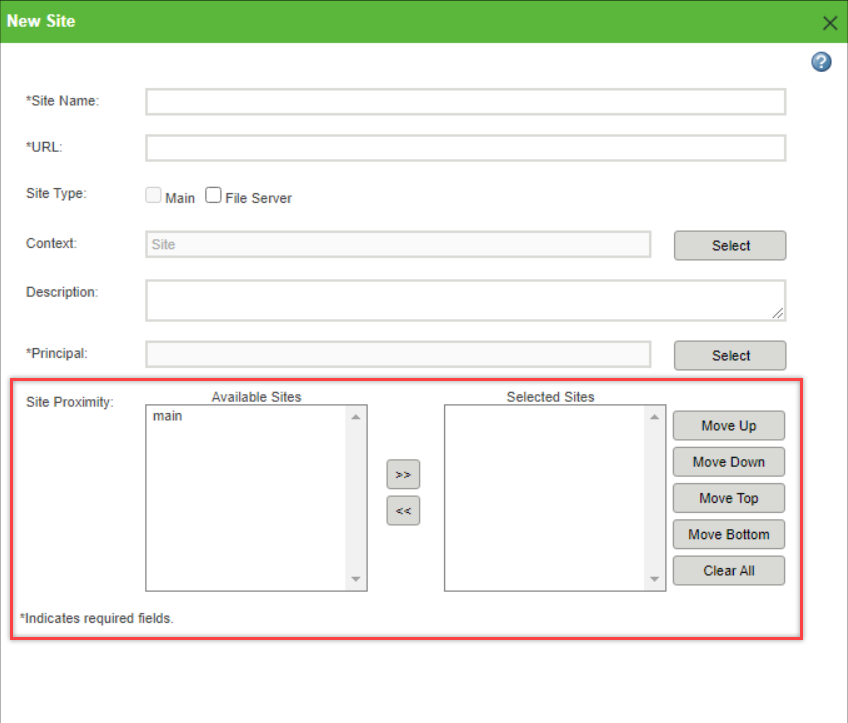
Task: Click Select next to the Context field
Action: pos(729,245)
